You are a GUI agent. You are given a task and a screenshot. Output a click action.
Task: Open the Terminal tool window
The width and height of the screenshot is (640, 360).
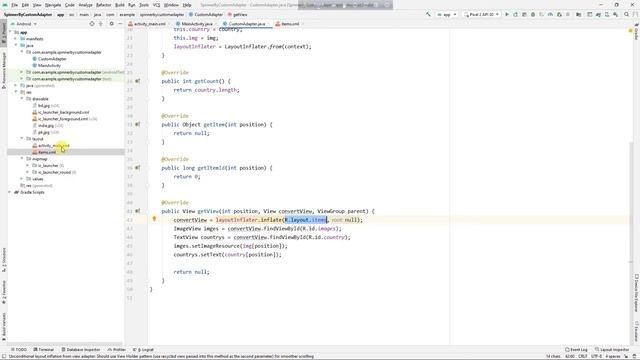tap(44, 349)
